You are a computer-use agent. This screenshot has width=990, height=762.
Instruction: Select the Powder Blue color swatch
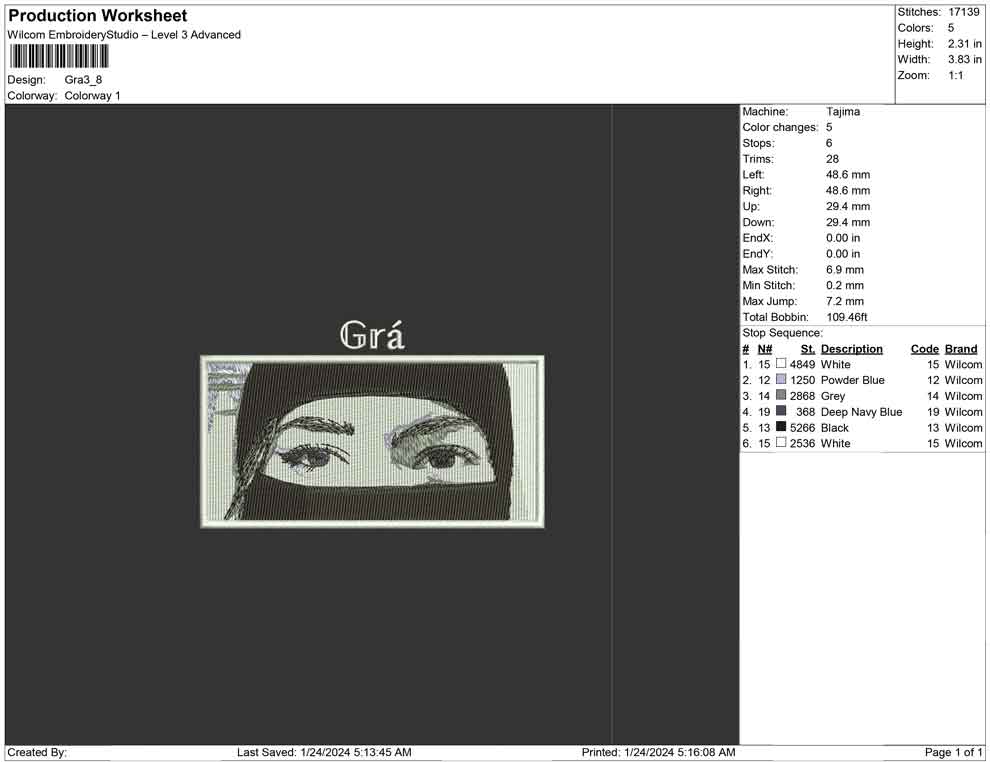[781, 379]
